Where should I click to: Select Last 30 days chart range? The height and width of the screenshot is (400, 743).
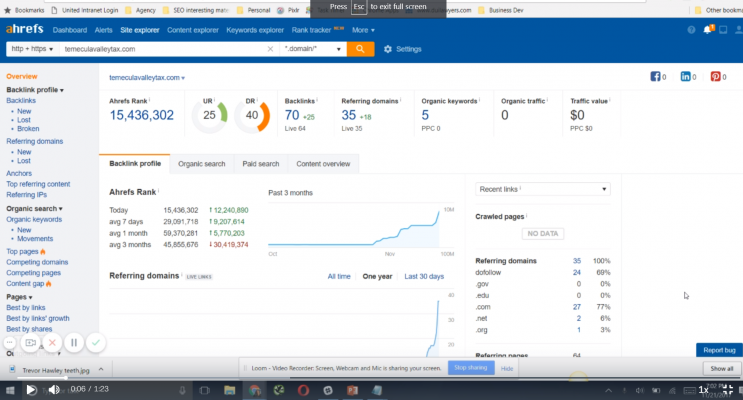click(424, 276)
